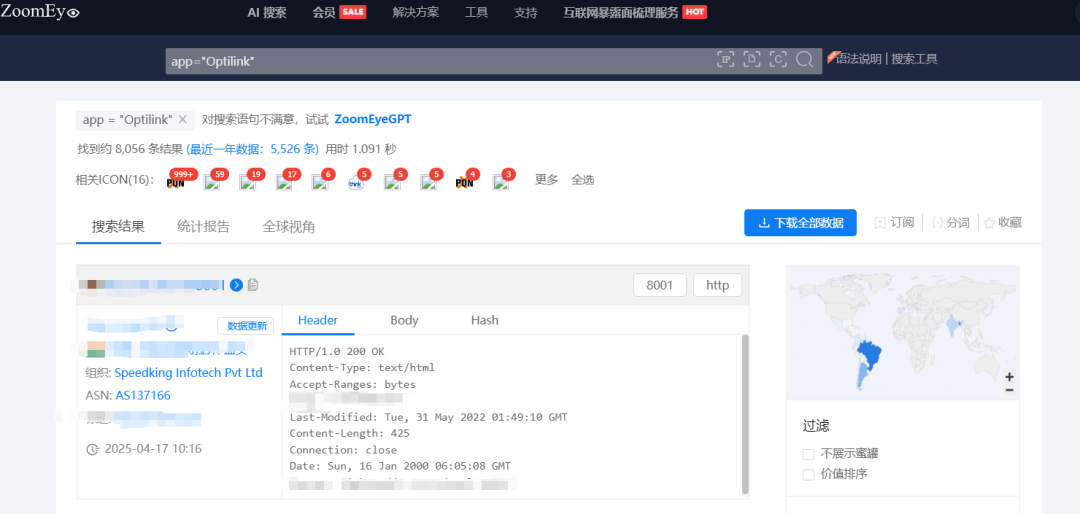Click the copy document icon beside IP

(x=253, y=285)
